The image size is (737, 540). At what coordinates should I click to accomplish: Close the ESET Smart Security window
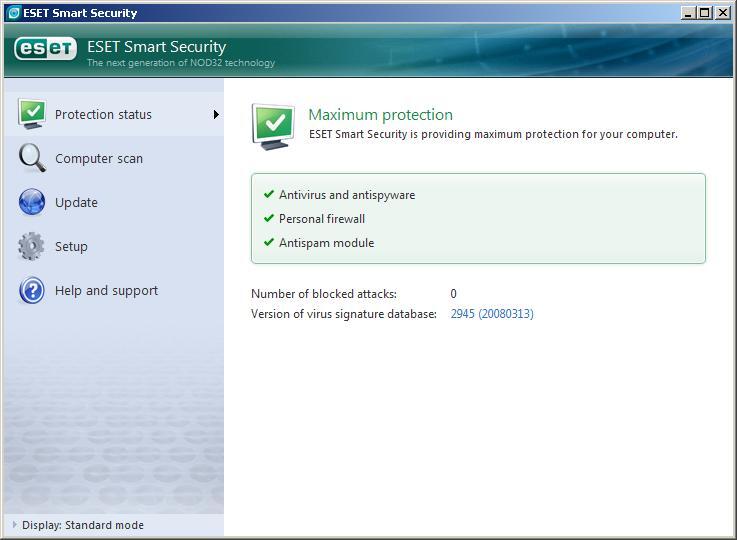[722, 13]
